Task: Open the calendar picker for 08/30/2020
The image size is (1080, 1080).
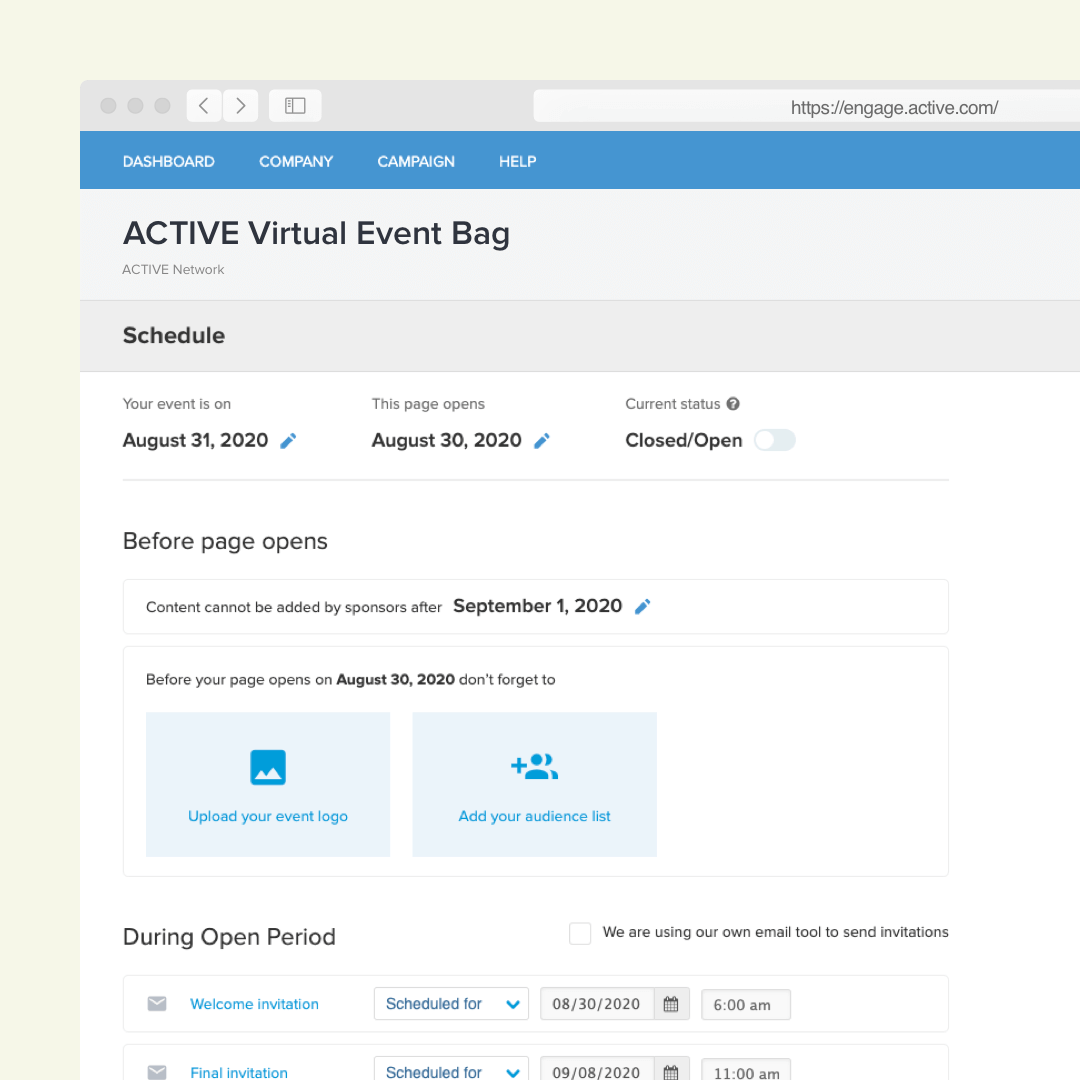Action: tap(672, 1003)
